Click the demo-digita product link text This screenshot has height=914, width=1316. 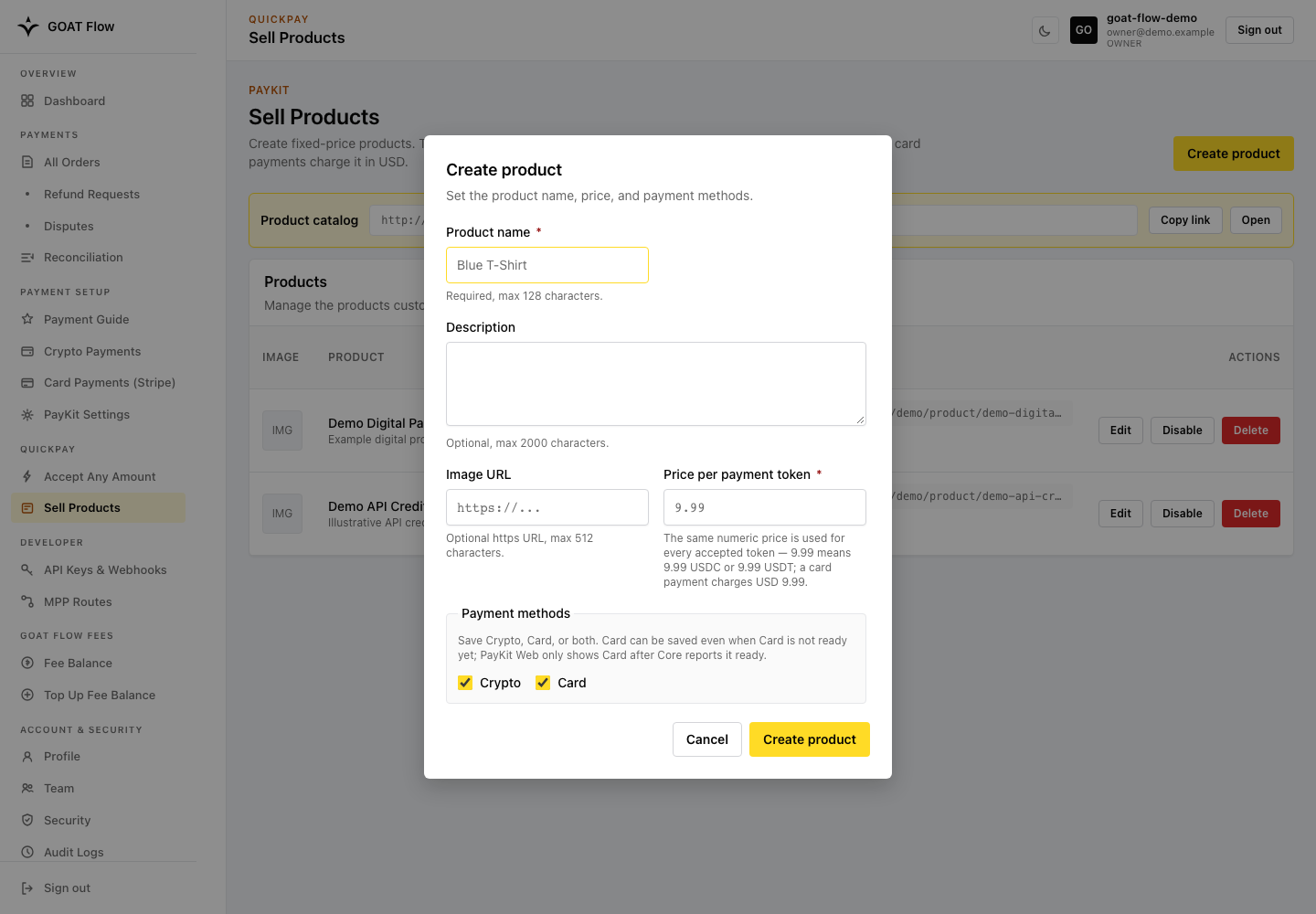point(978,413)
